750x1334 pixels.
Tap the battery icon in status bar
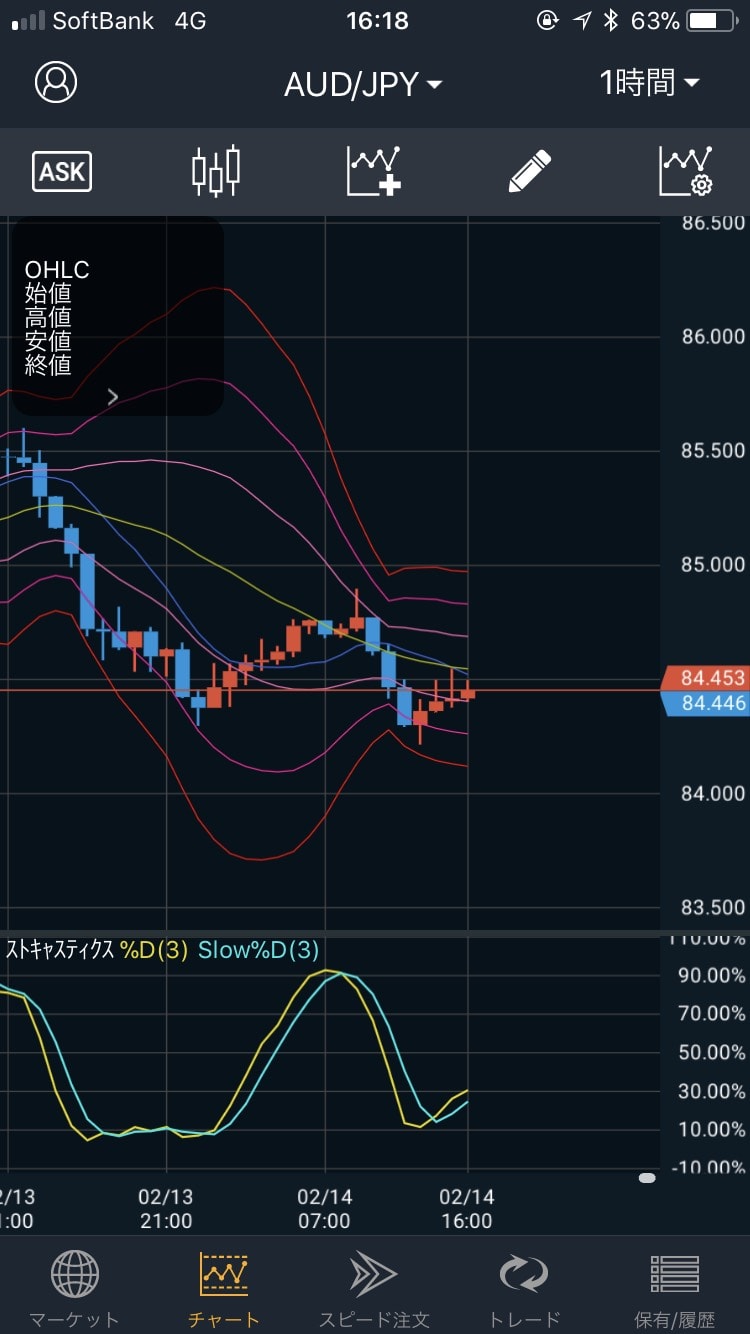pyautogui.click(x=711, y=20)
